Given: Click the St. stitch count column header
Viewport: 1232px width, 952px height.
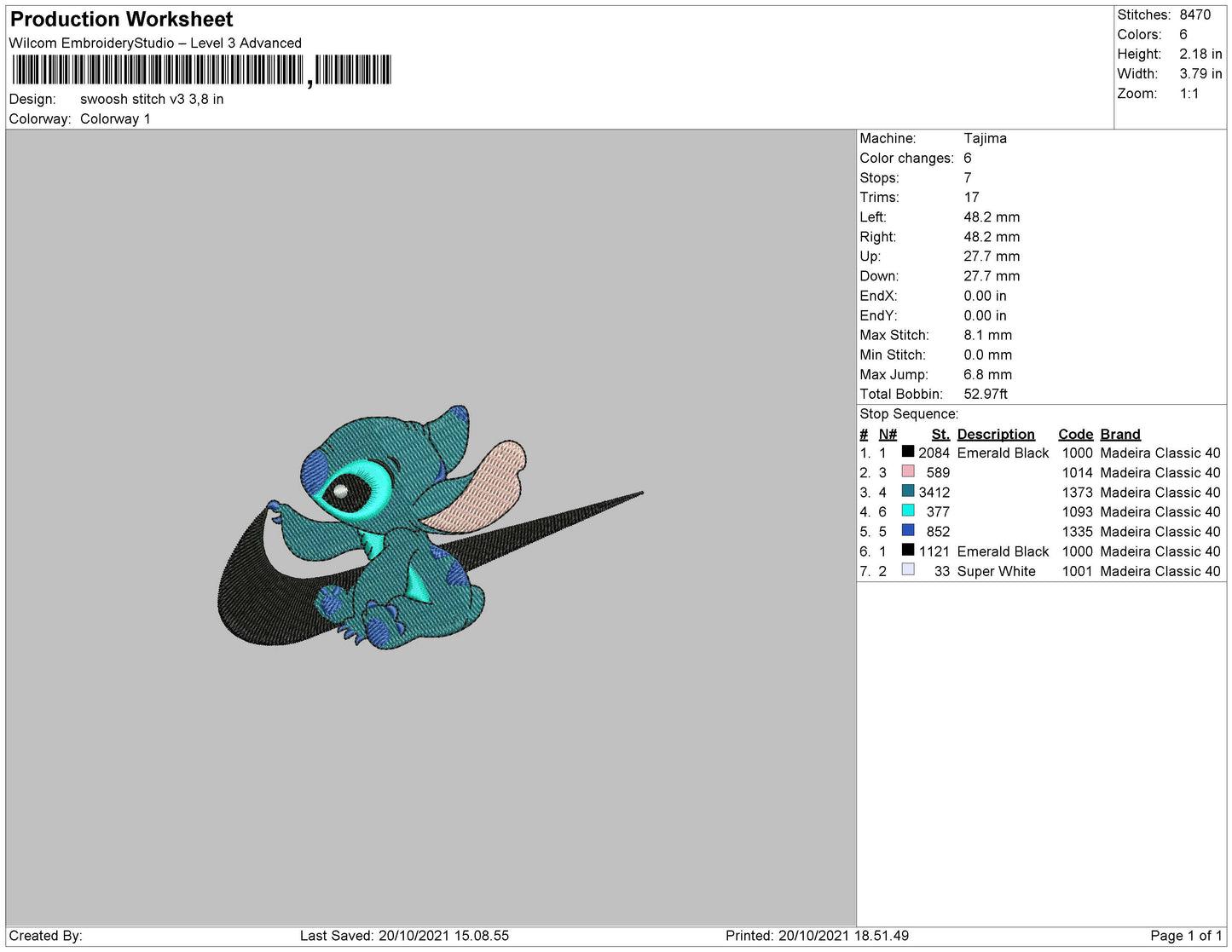Looking at the screenshot, I should pos(940,434).
